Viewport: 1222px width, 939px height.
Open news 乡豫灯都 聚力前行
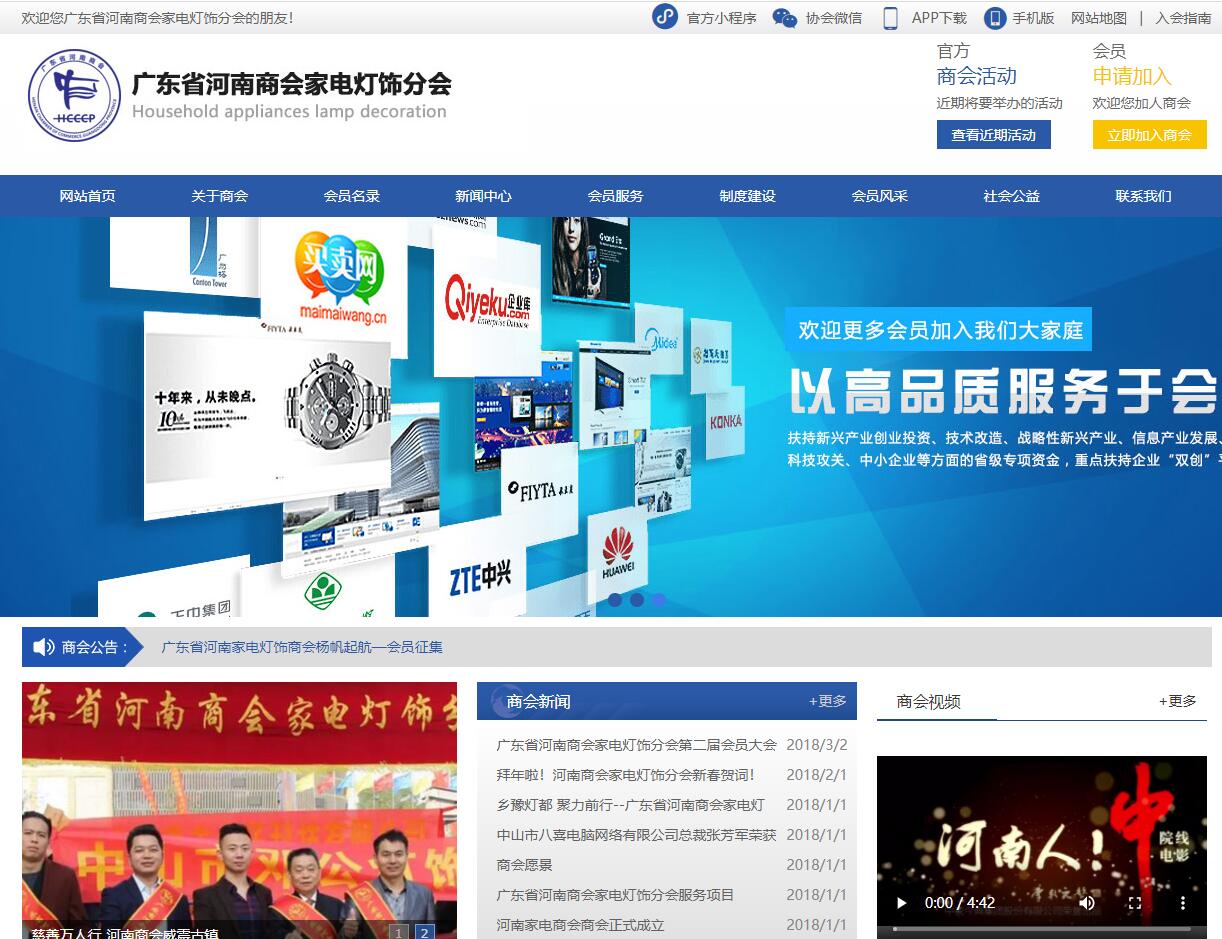tap(630, 805)
